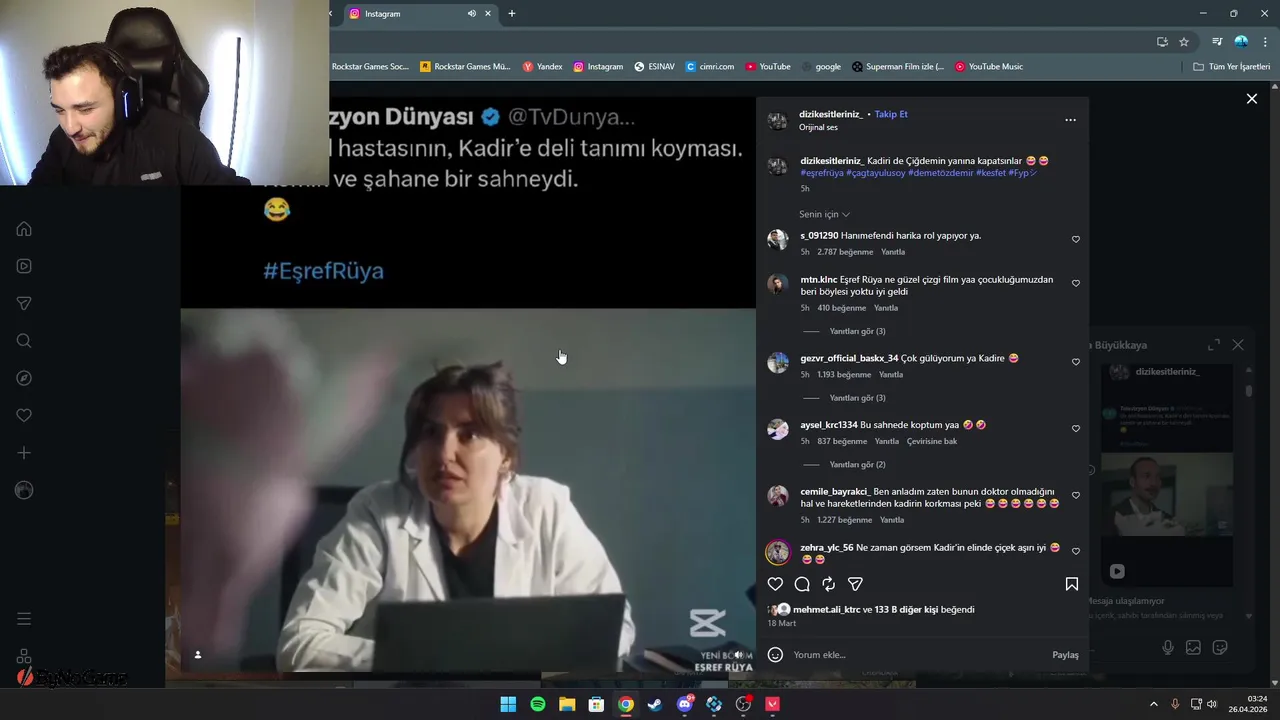Open sticker picker in chat popup

[1220, 648]
